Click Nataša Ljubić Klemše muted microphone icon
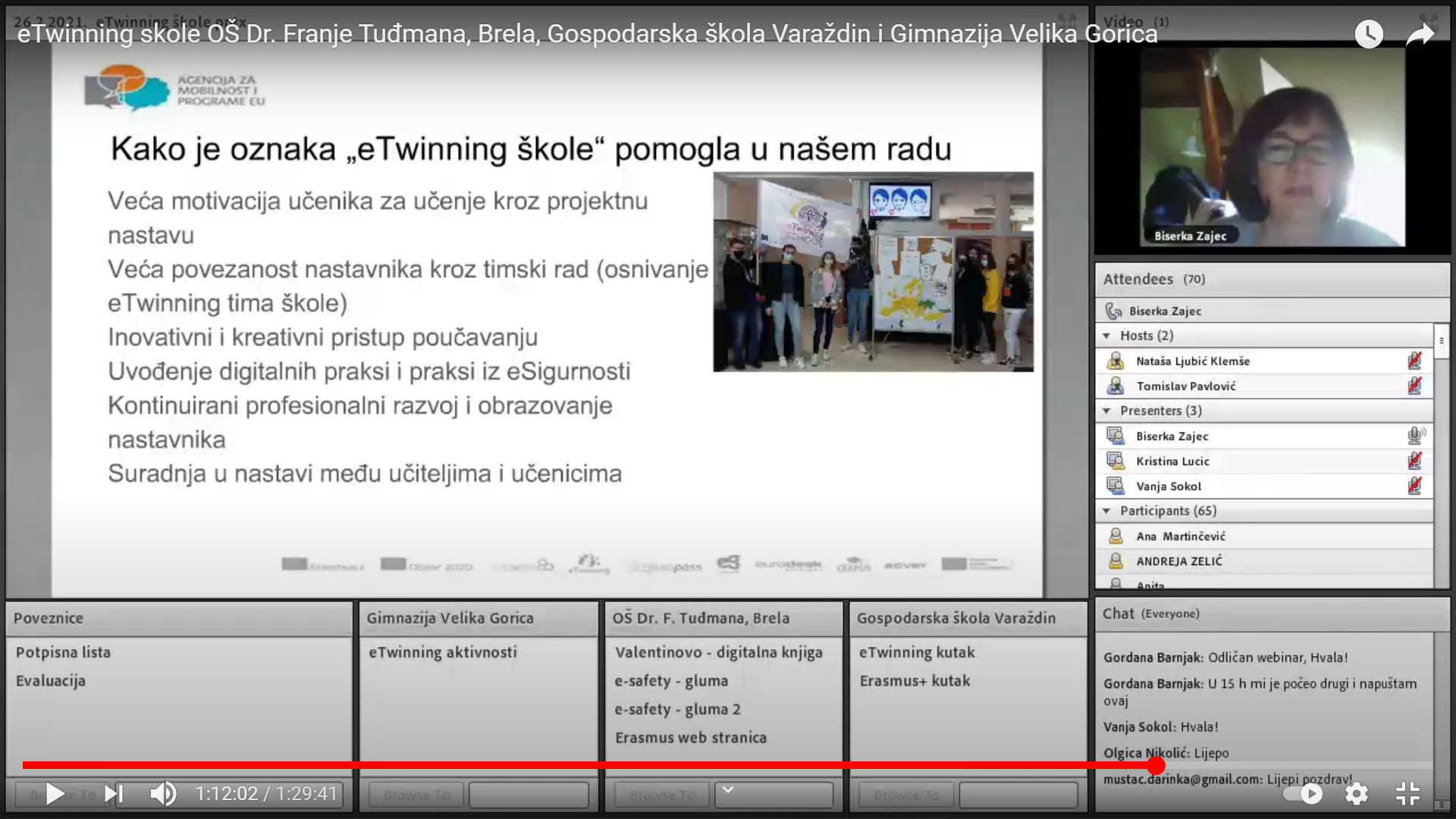 tap(1414, 361)
